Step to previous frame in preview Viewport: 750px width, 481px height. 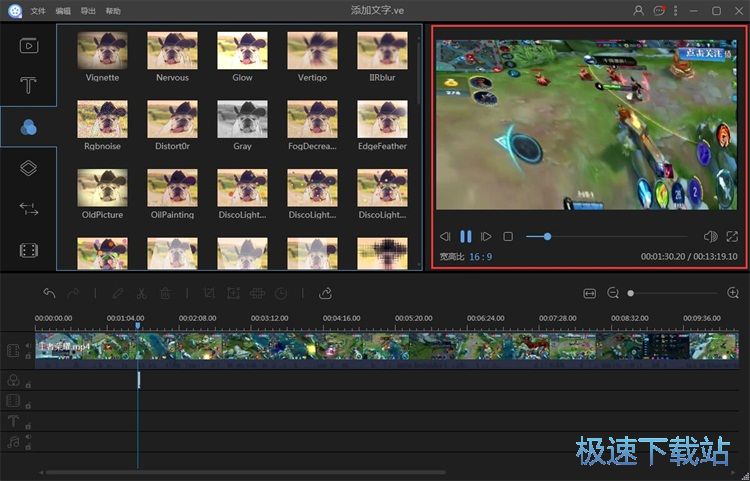(x=445, y=236)
